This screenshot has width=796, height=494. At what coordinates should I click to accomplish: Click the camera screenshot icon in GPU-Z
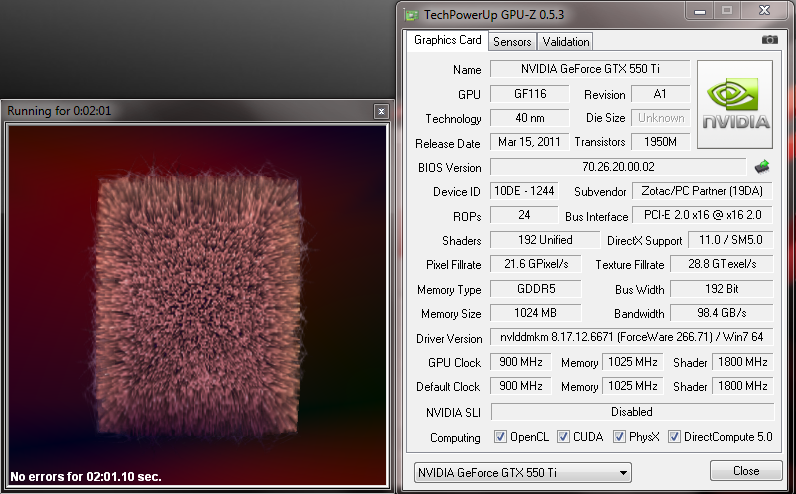(x=770, y=40)
